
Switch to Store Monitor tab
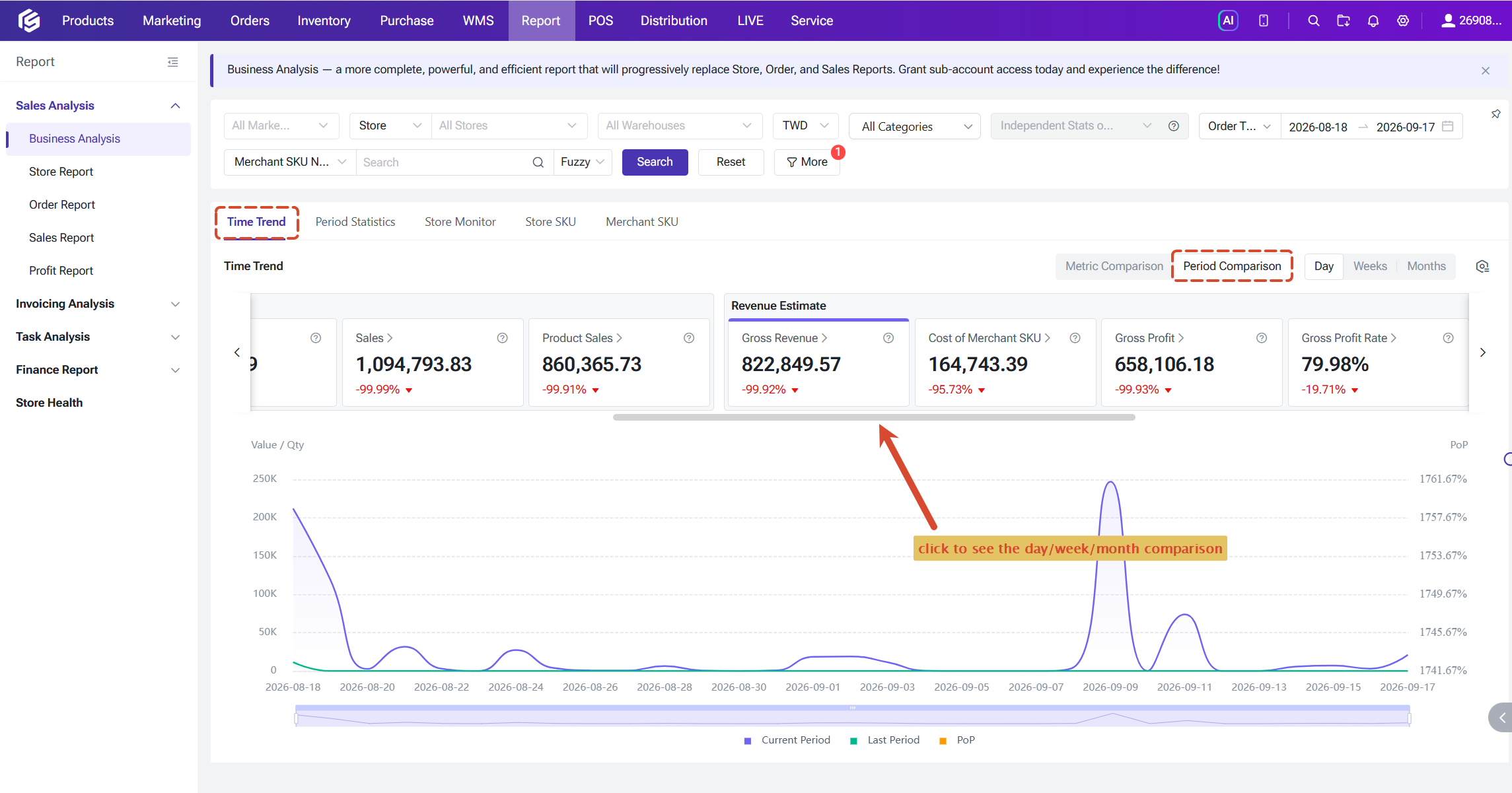460,222
